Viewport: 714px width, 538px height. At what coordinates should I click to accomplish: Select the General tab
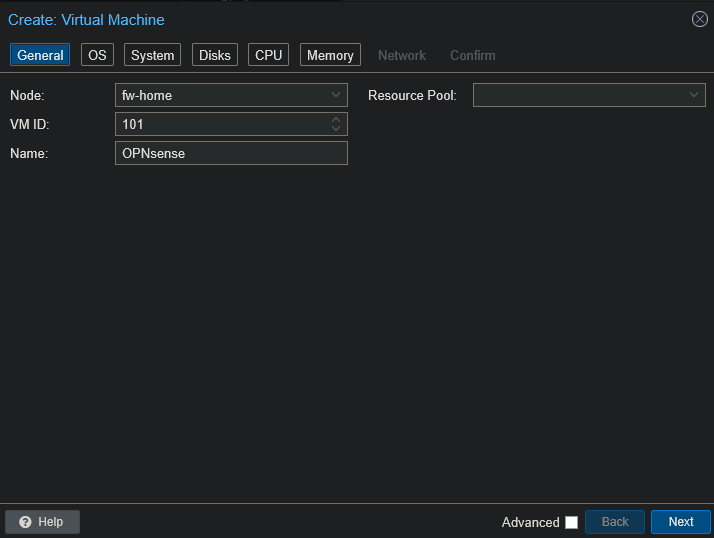[40, 55]
